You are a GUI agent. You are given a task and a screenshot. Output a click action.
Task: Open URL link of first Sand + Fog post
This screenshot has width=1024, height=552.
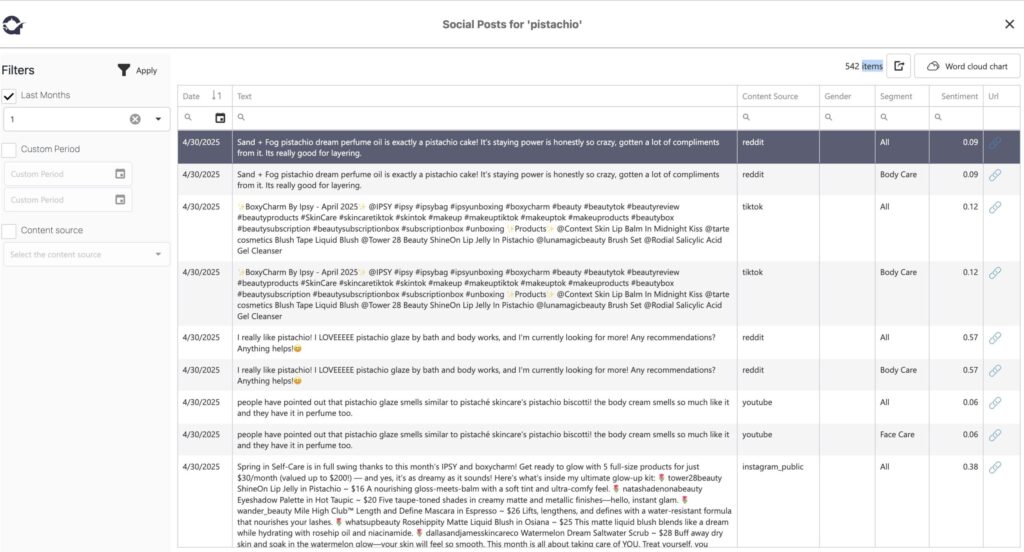click(x=995, y=143)
